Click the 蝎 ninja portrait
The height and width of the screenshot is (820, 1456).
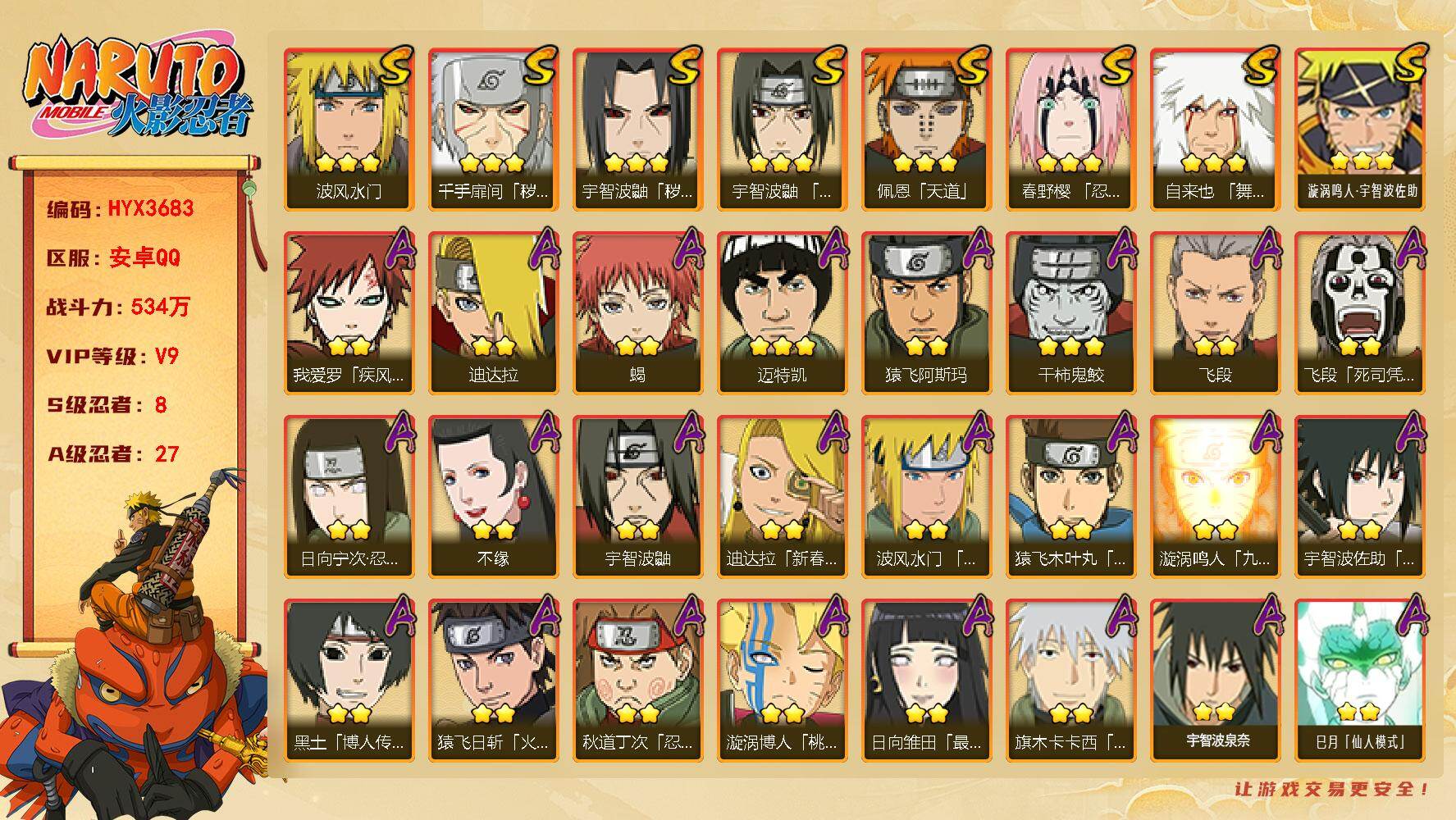[637, 312]
